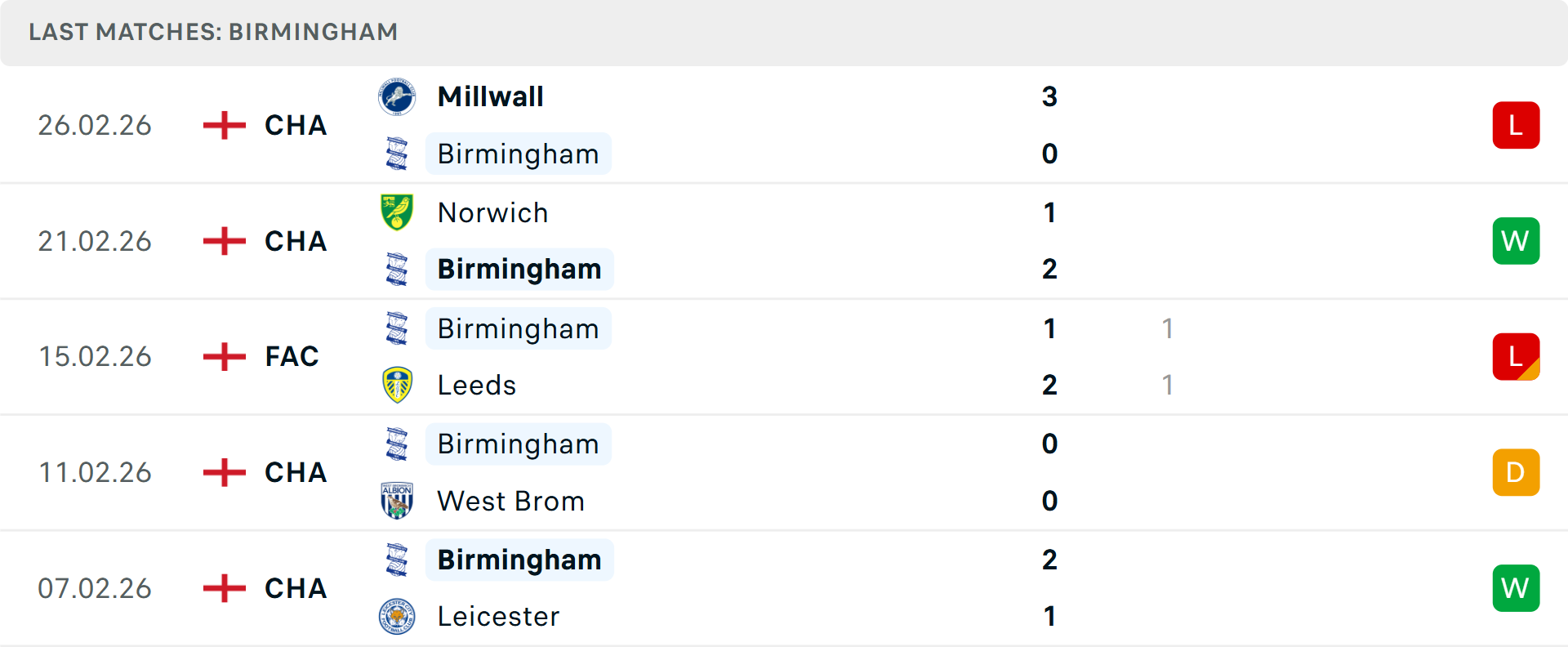Viewport: 1568px width, 647px height.
Task: Open the highlighted Birmingham team name versus Norwich
Action: point(519,268)
